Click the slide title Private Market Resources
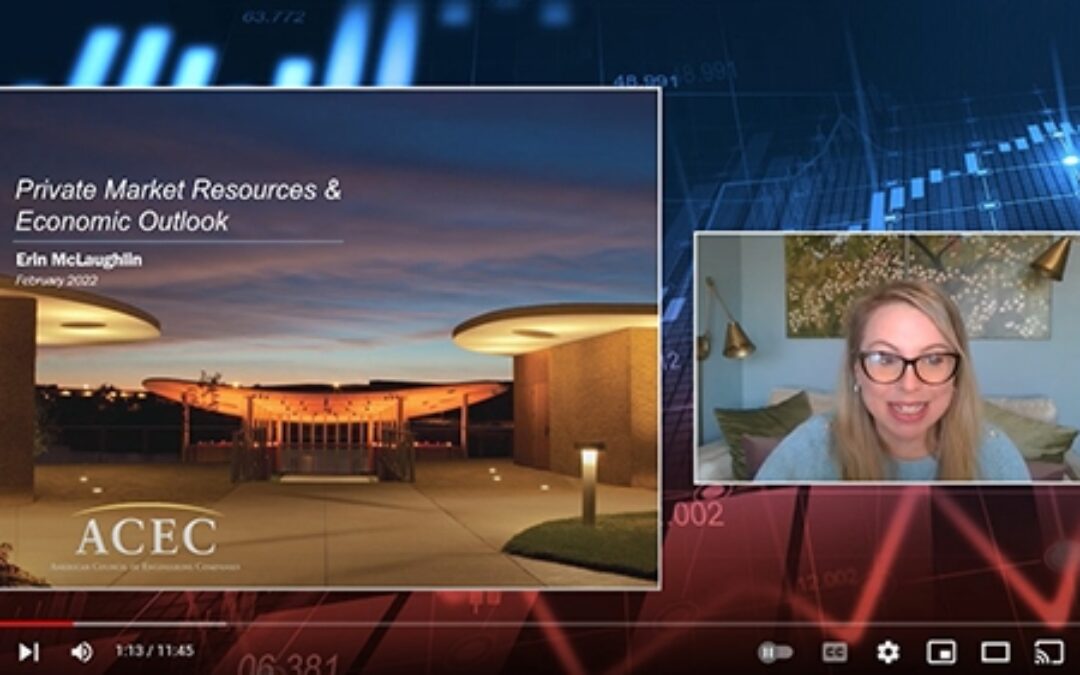The width and height of the screenshot is (1080, 675). pos(178,190)
